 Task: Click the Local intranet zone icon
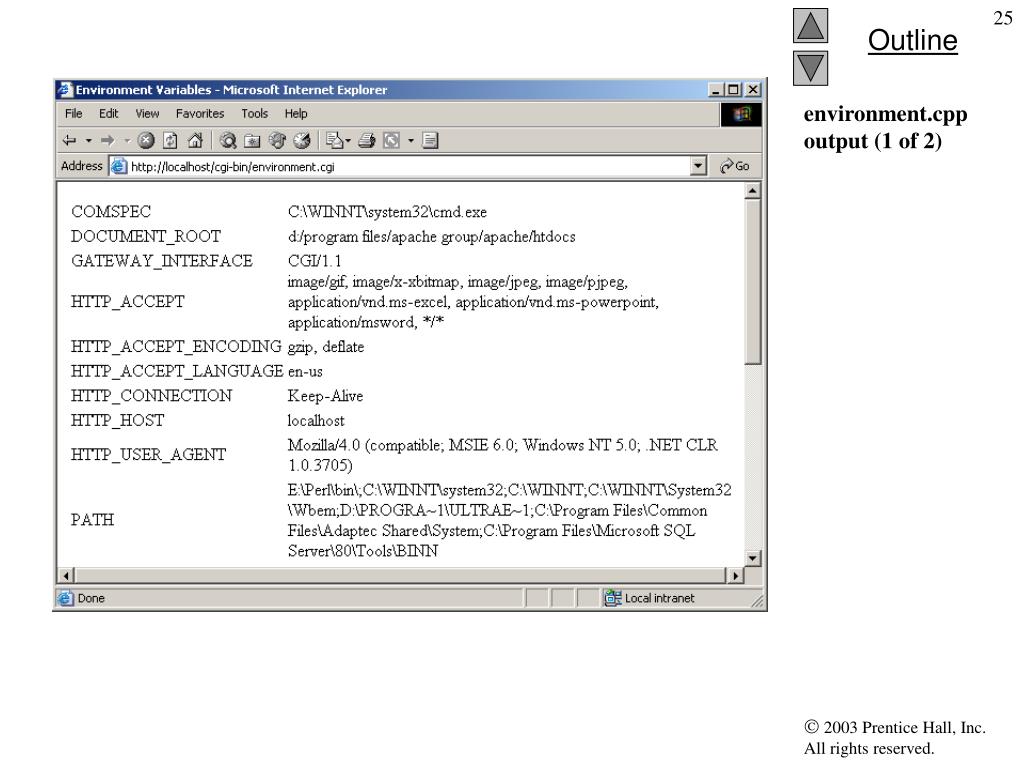click(x=613, y=598)
